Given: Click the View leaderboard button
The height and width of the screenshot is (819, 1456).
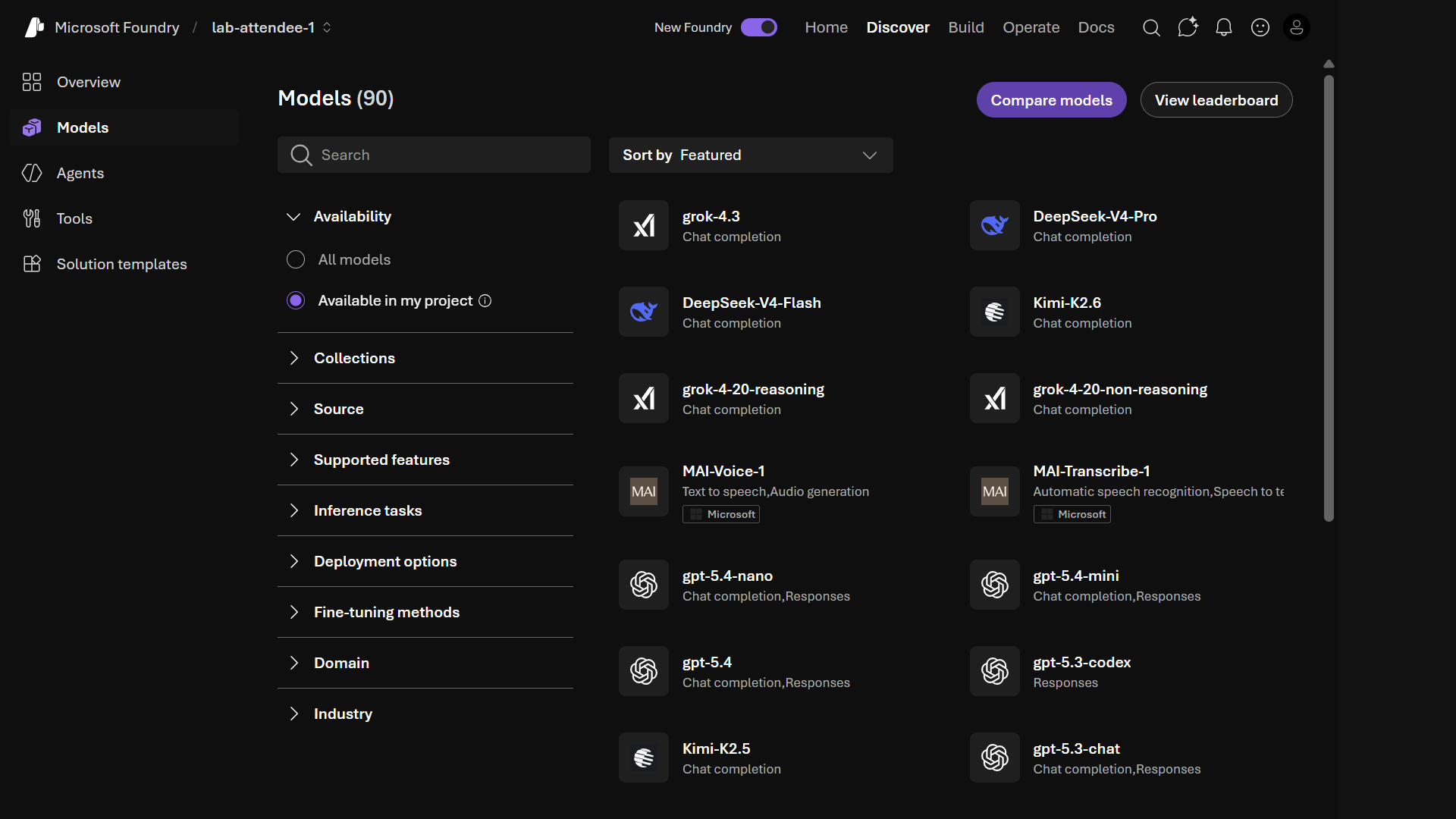Looking at the screenshot, I should 1216,100.
